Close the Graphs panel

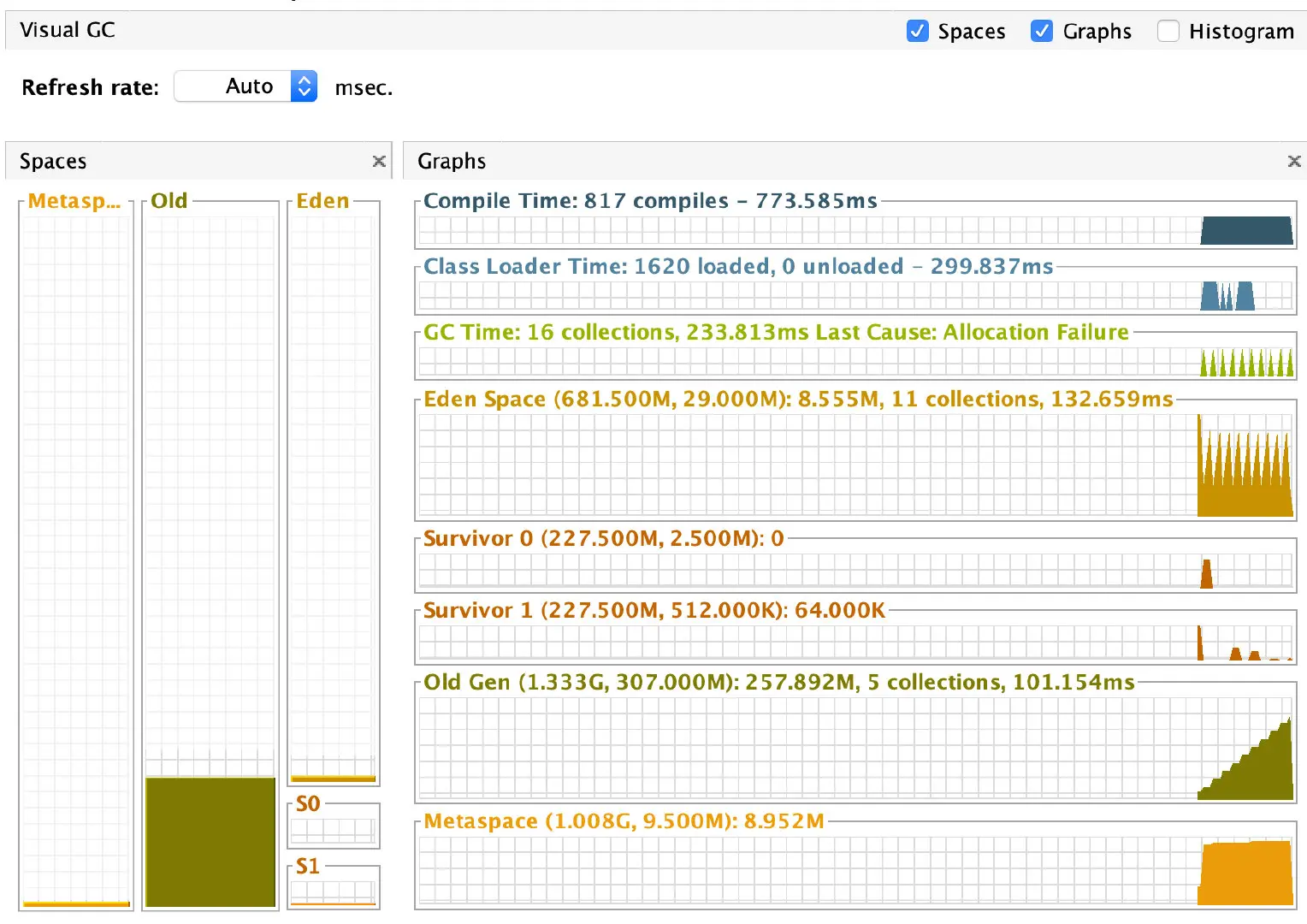click(x=1294, y=161)
